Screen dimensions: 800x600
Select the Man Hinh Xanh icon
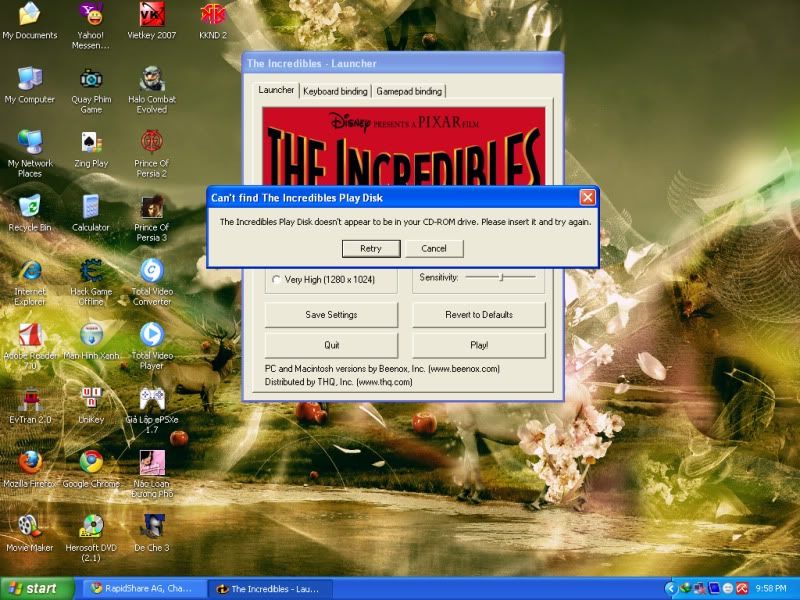pyautogui.click(x=91, y=341)
